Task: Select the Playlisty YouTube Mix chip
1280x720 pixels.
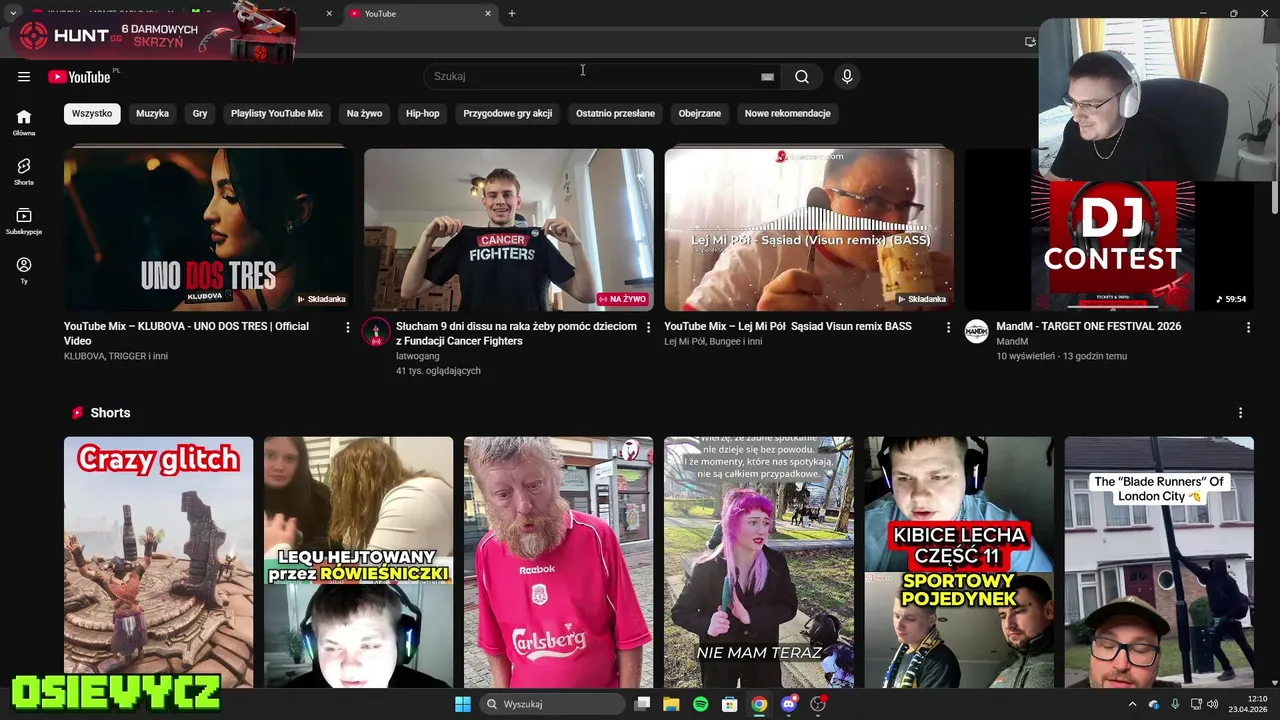Action: pyautogui.click(x=277, y=113)
